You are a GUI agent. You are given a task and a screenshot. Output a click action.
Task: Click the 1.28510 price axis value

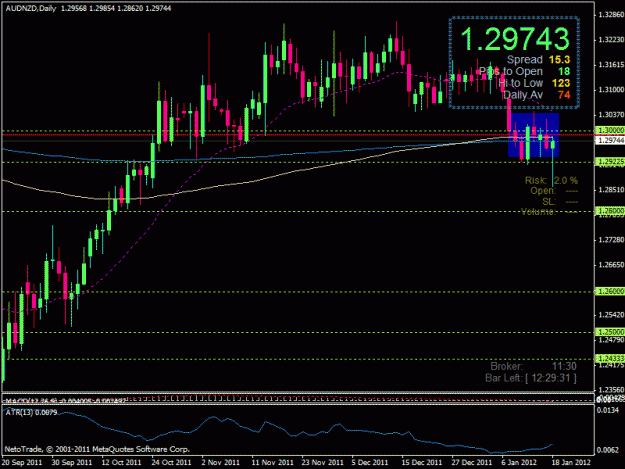click(611, 190)
